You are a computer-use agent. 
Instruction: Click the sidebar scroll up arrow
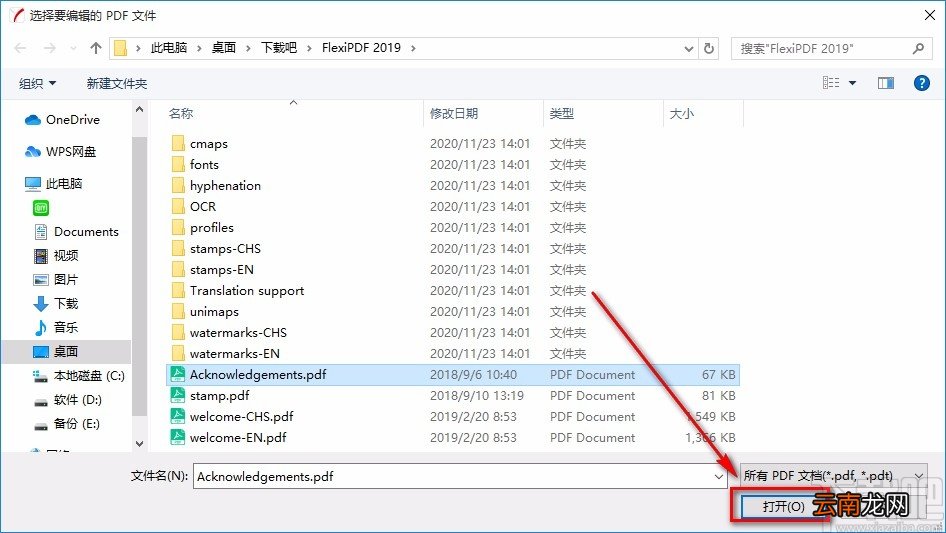coord(139,110)
